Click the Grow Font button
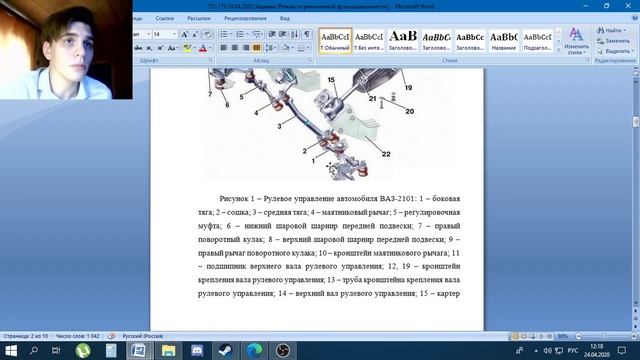The image size is (640, 360). (184, 34)
